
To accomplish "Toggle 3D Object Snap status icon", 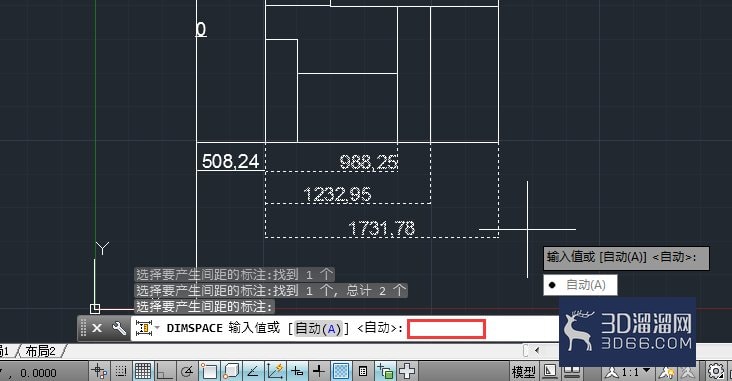I will coord(231,371).
